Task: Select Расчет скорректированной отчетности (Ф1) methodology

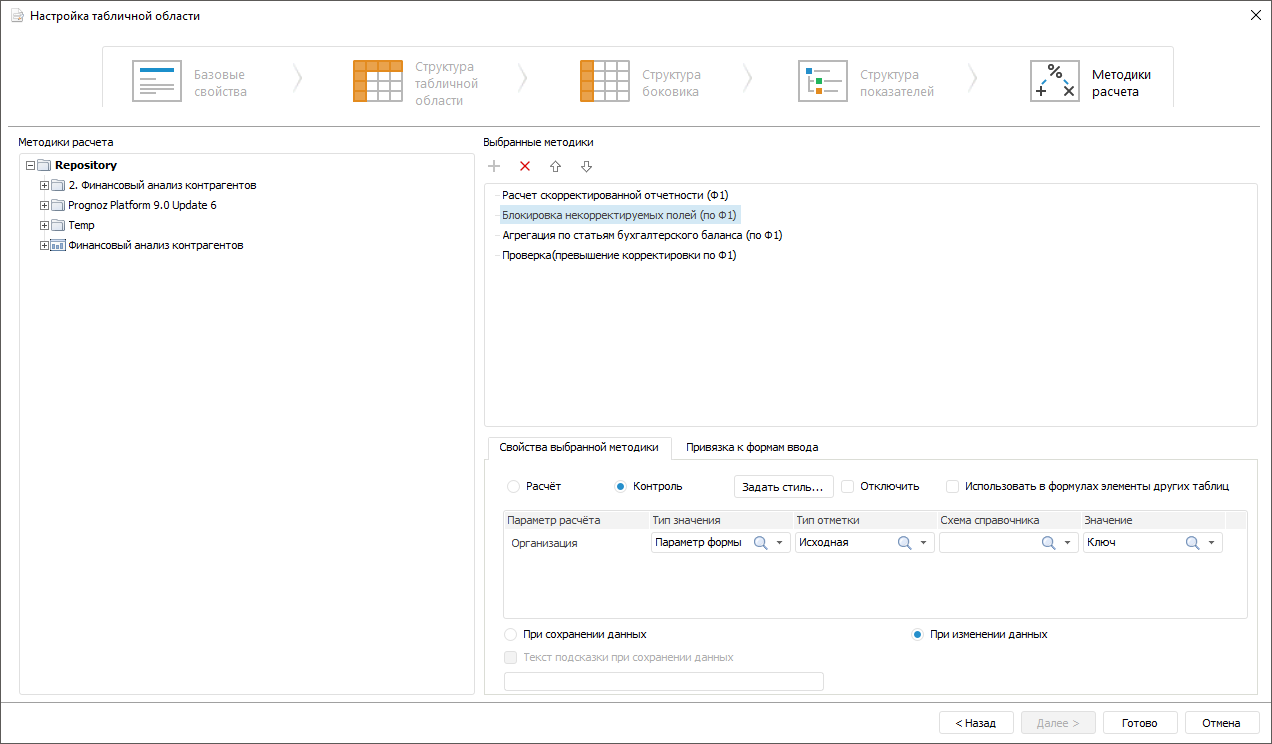Action: point(616,195)
